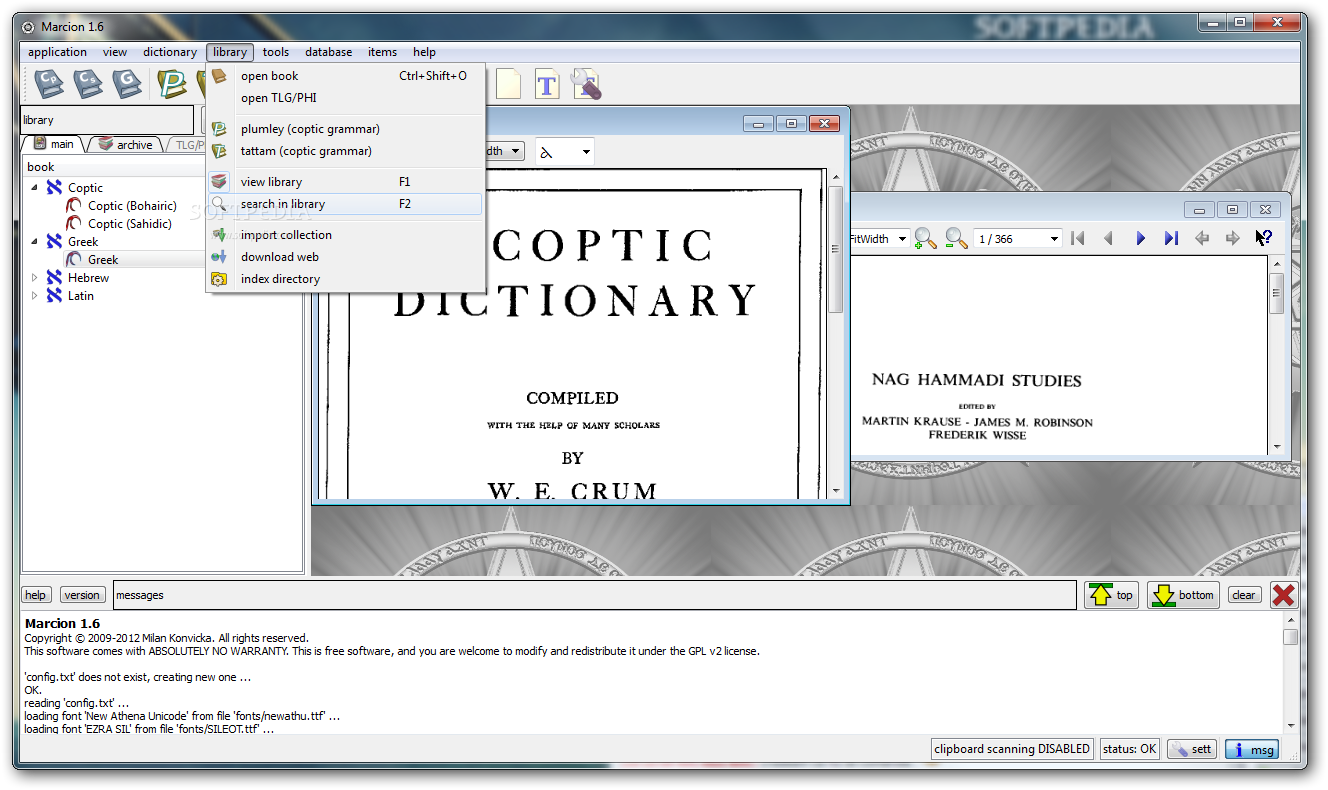Click the blank page toolbar icon
Image resolution: width=1328 pixels, height=790 pixels.
[x=508, y=84]
